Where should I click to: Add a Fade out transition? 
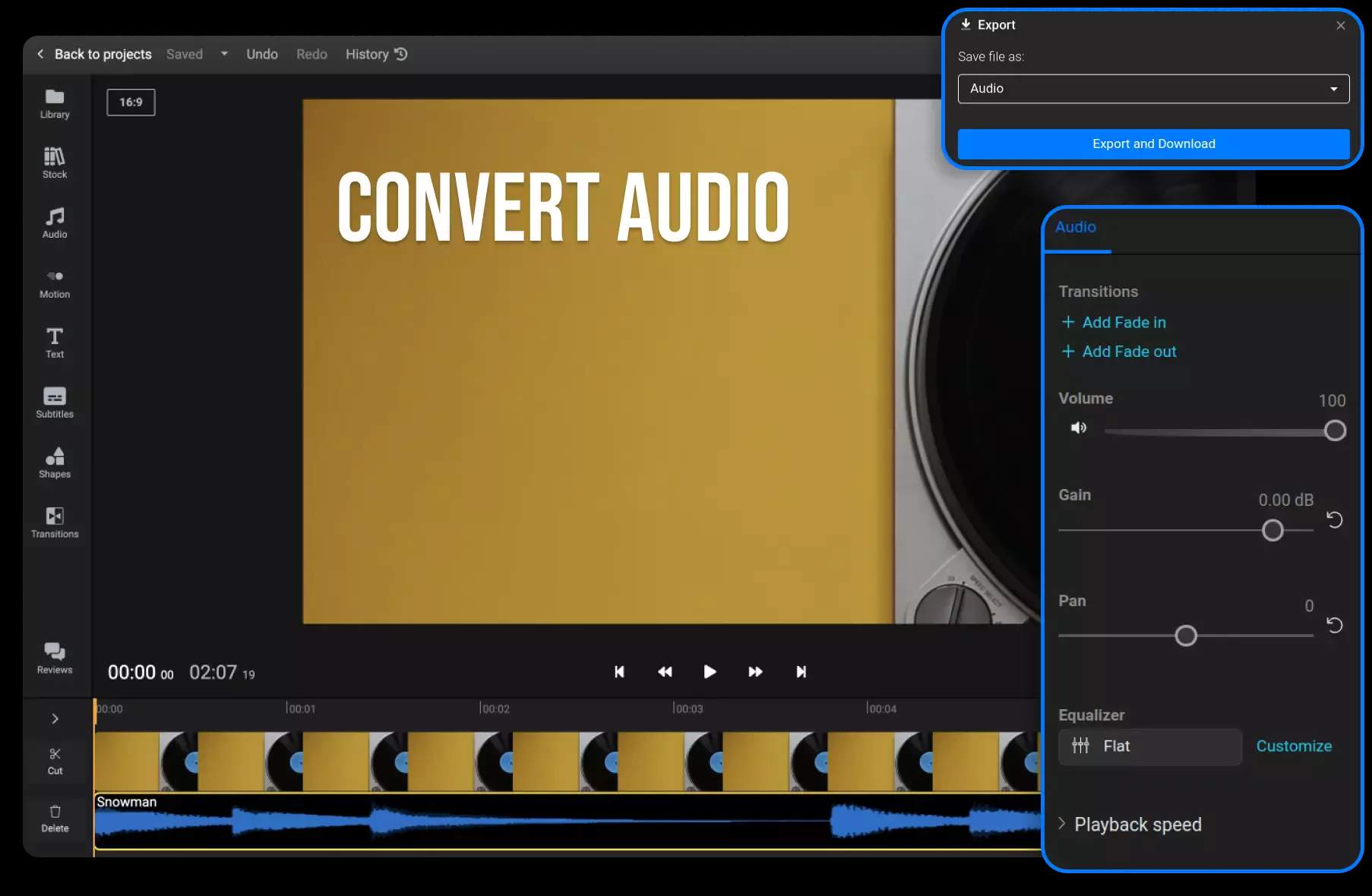(x=1119, y=352)
